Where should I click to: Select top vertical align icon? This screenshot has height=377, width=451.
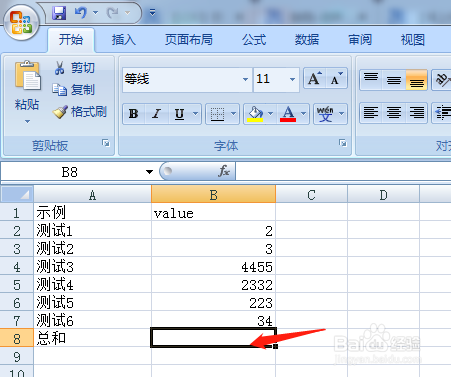pyautogui.click(x=371, y=80)
